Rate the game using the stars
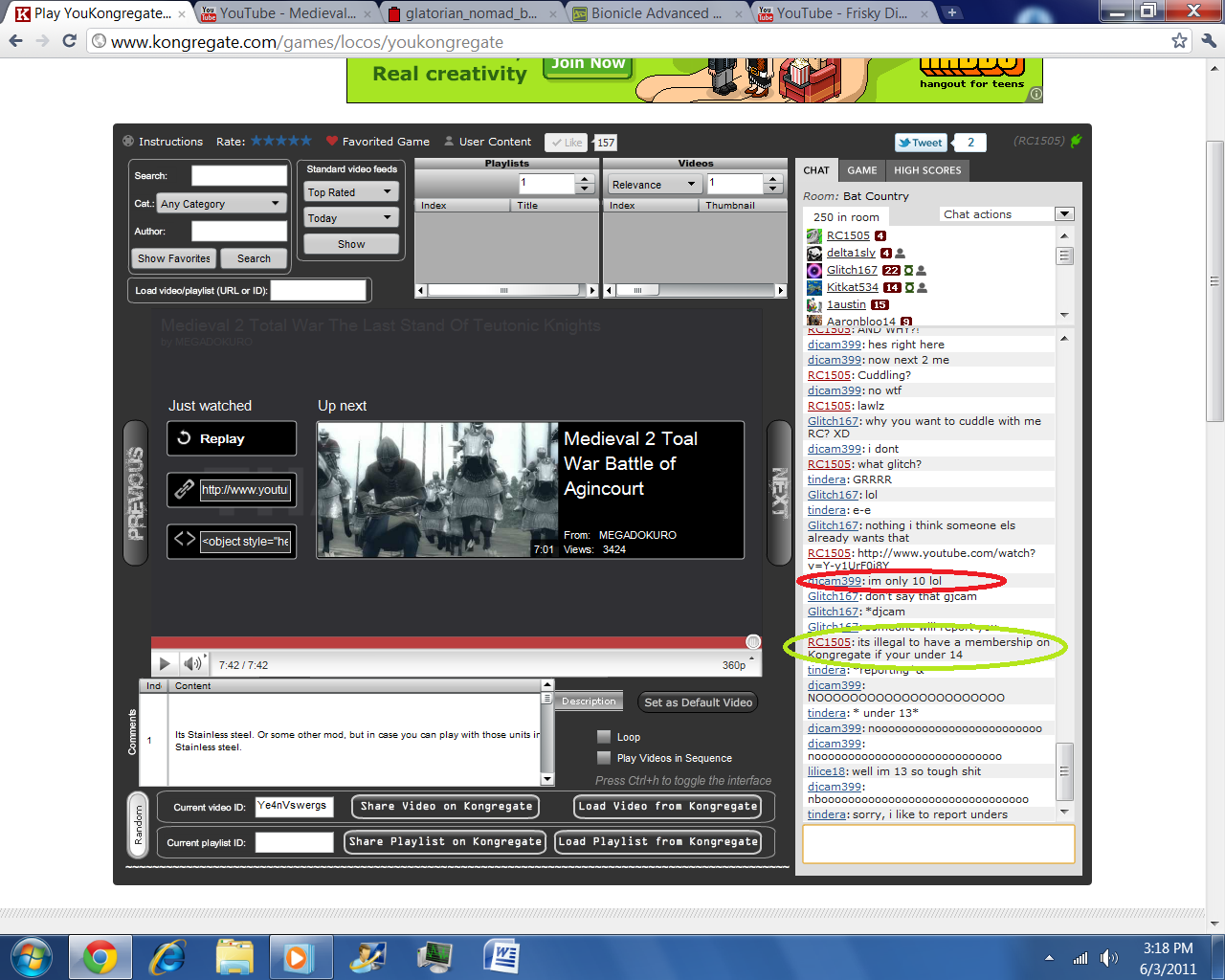This screenshot has width=1225, height=980. (281, 141)
